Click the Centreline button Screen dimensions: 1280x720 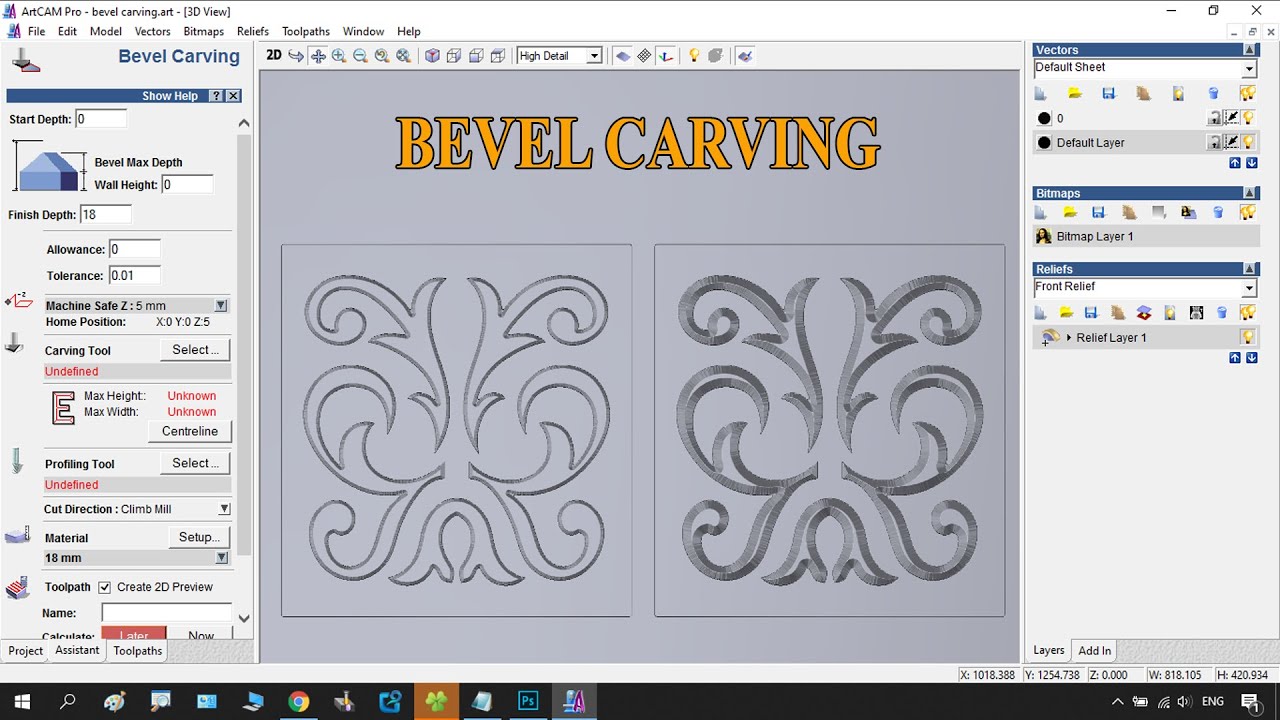pyautogui.click(x=190, y=431)
